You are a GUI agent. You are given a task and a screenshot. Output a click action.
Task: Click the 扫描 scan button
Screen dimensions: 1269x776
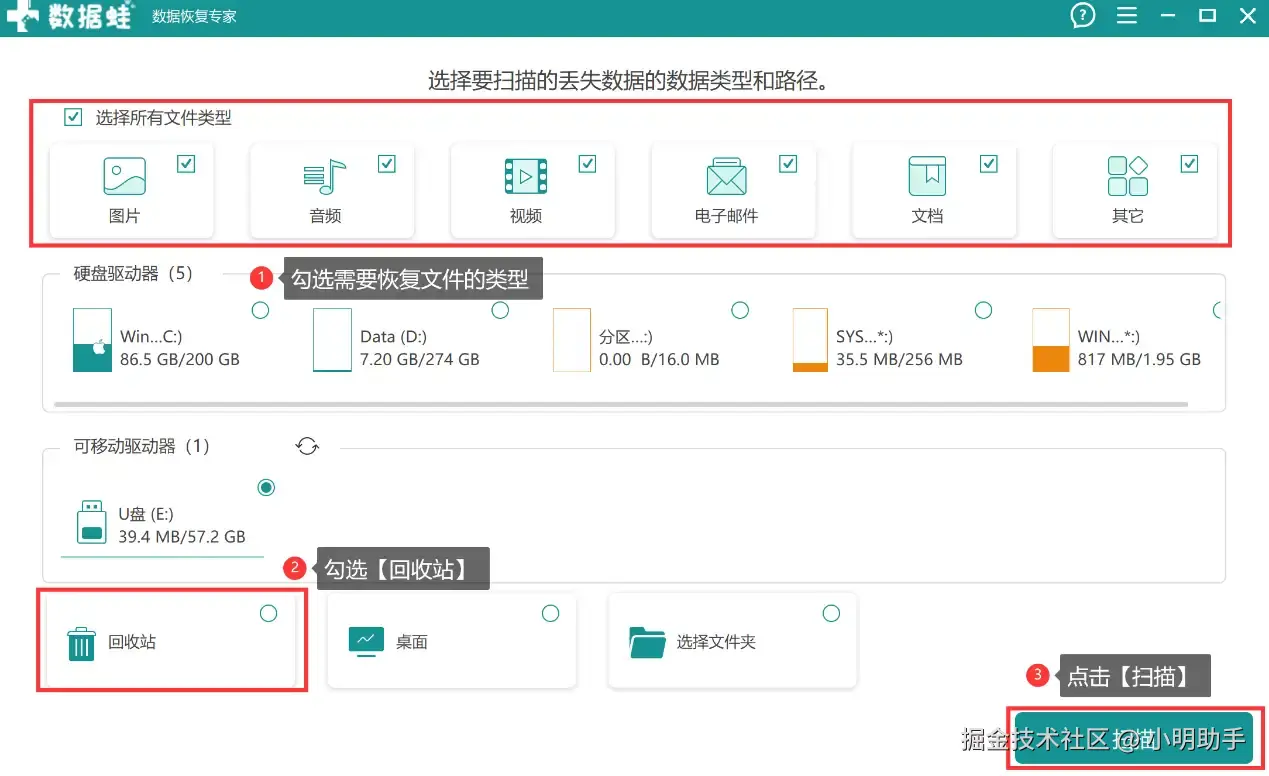pos(1133,738)
